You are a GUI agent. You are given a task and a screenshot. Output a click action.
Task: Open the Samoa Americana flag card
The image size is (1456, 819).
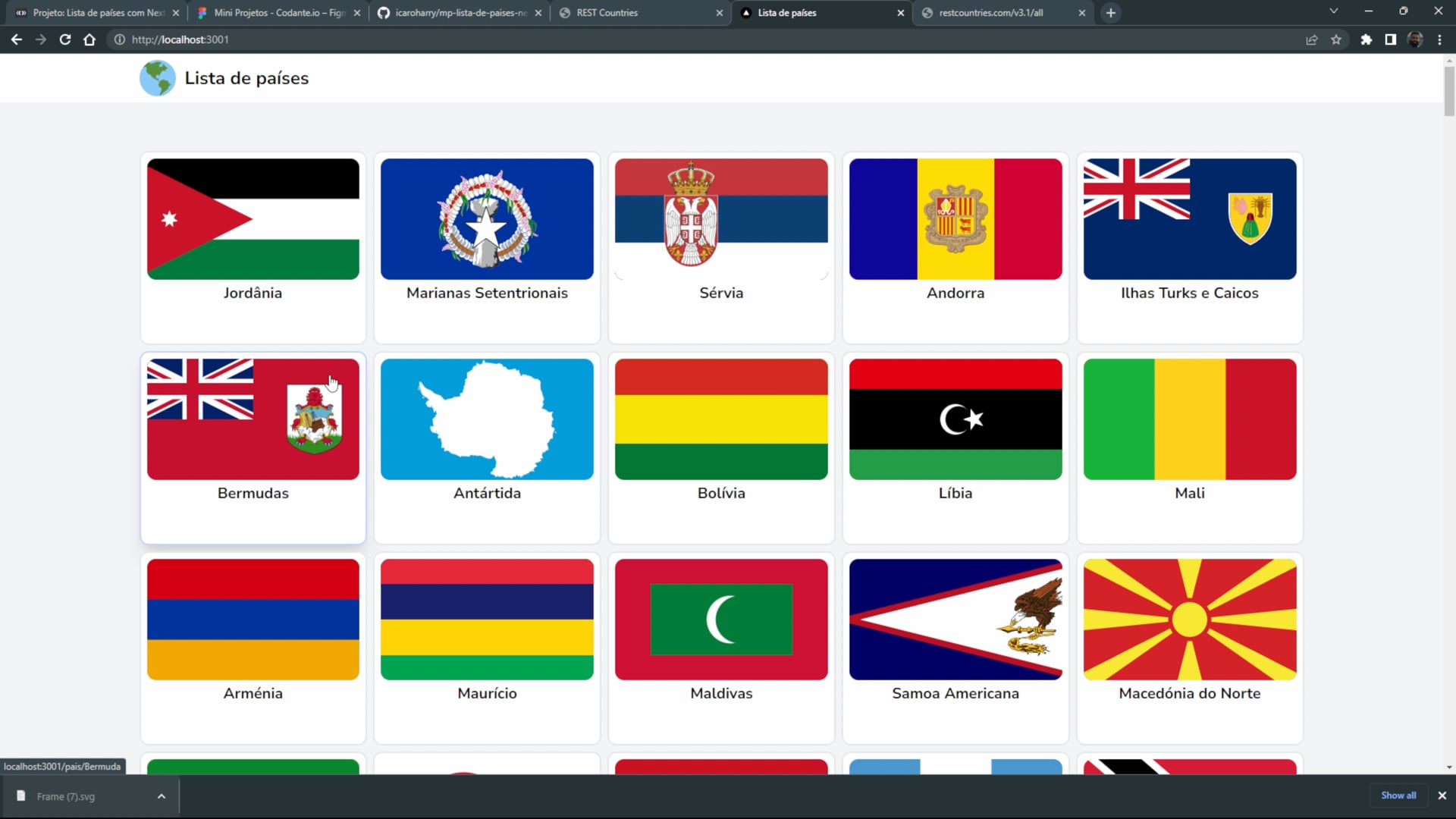click(955, 648)
